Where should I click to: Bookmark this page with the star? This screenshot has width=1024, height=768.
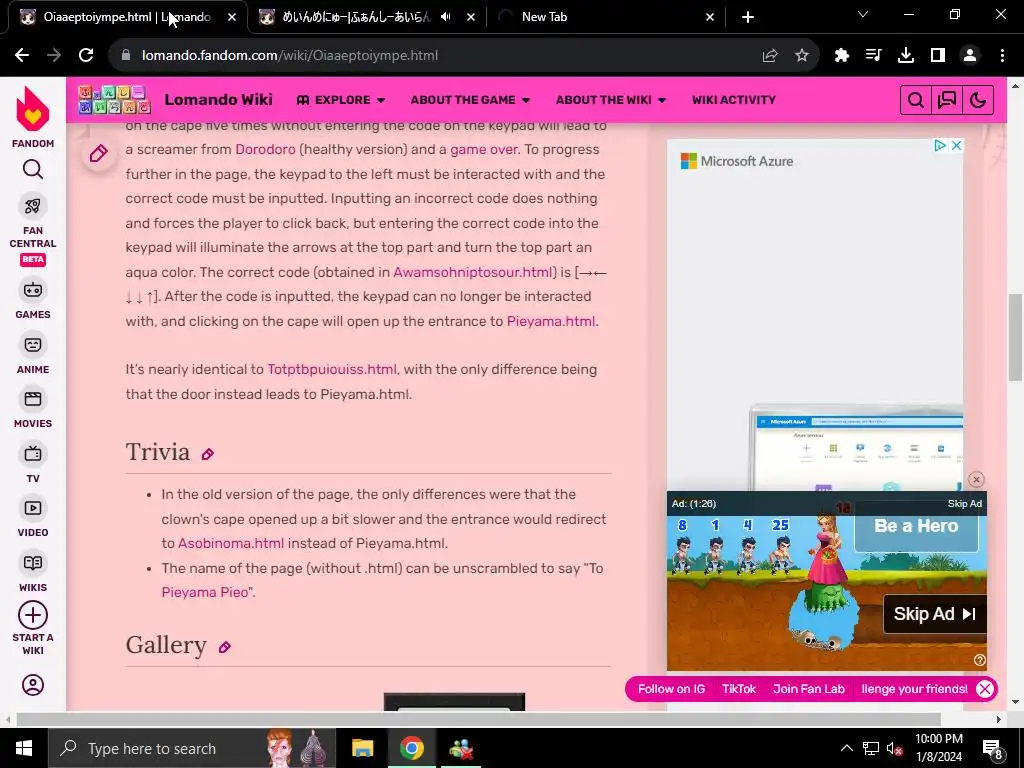click(802, 56)
